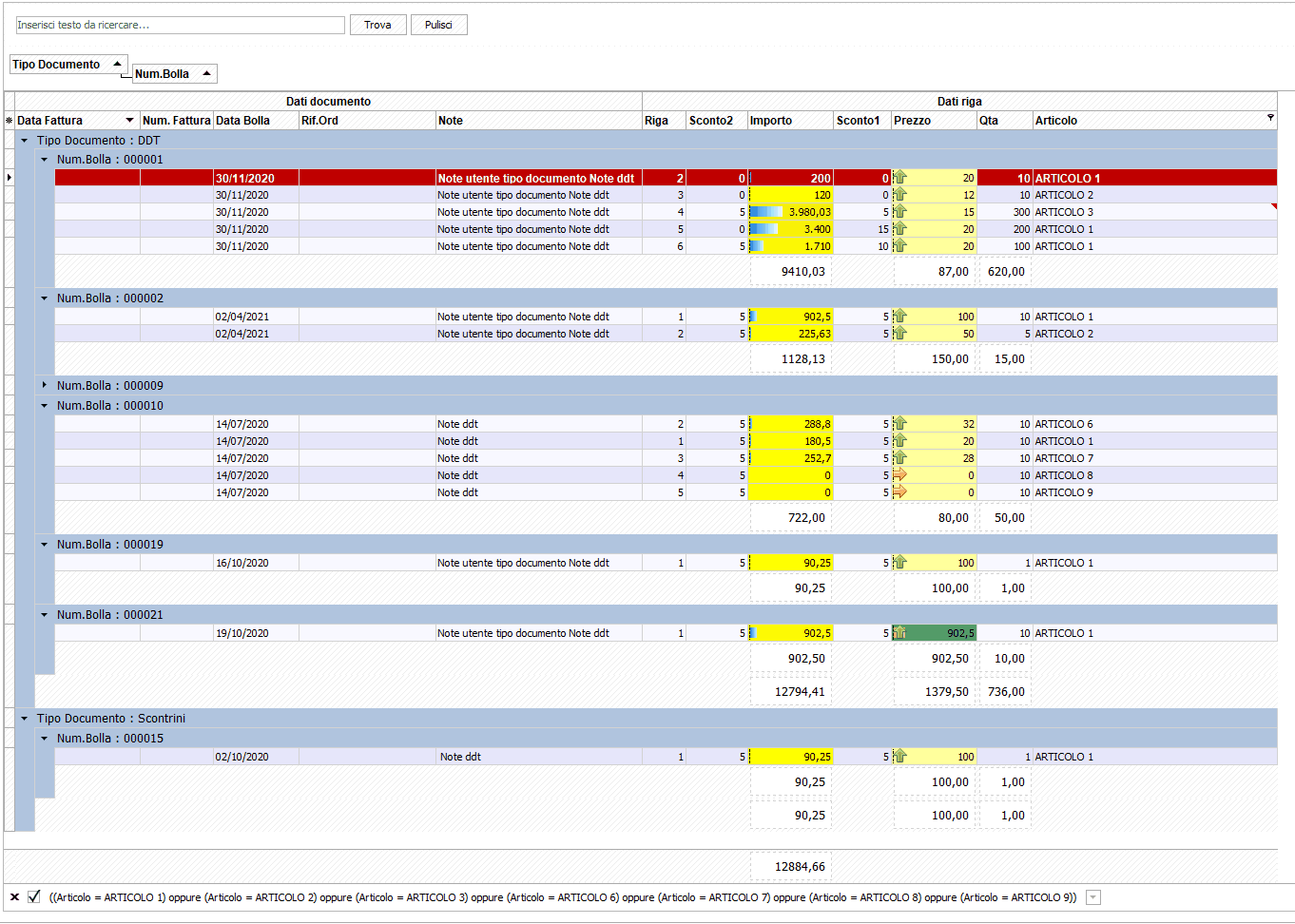1295x924 pixels.
Task: Sort by Rif.Ord column header
Action: (x=366, y=121)
